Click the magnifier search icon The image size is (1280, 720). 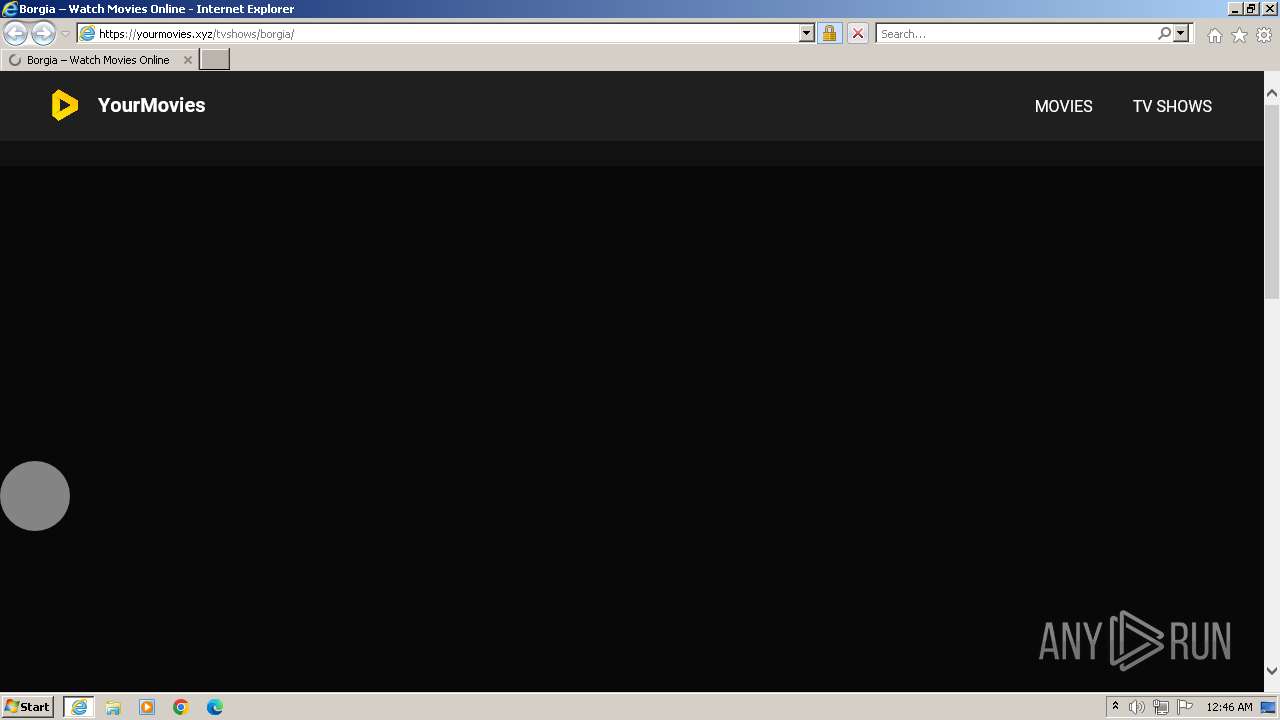(1164, 33)
